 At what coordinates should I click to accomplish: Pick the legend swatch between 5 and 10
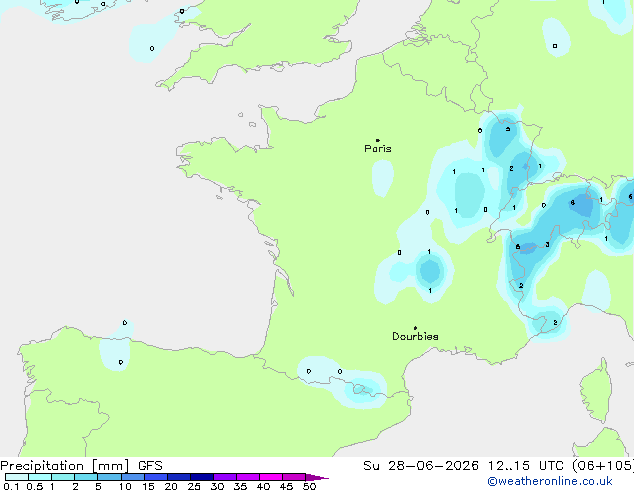coord(109,477)
